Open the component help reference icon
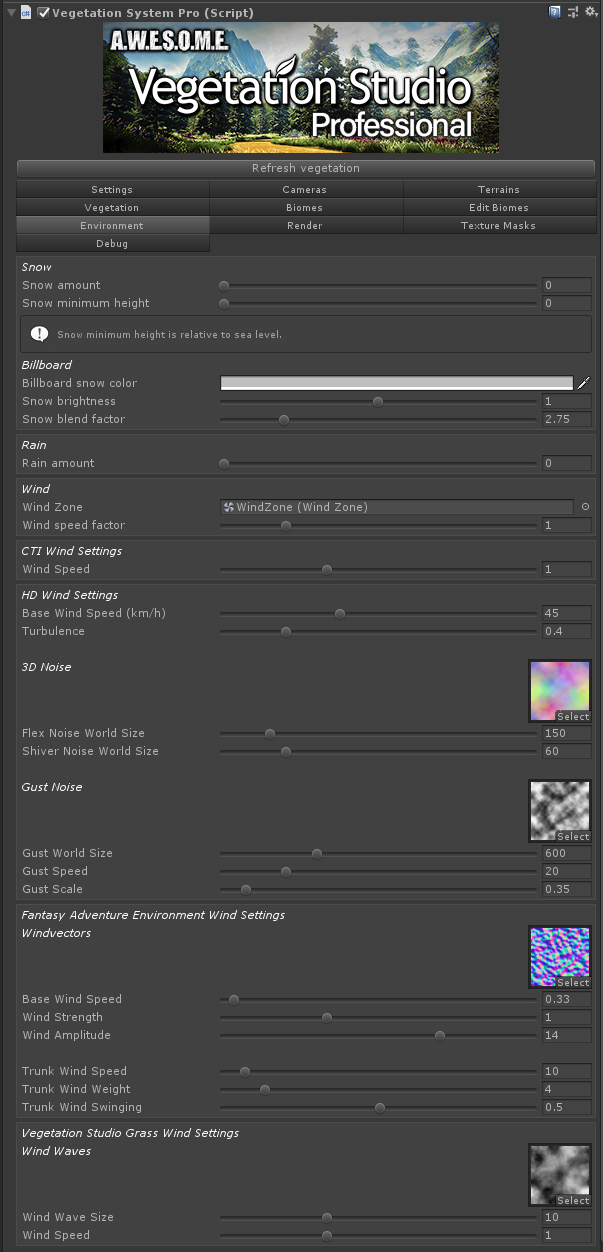The width and height of the screenshot is (603, 1252). pyautogui.click(x=555, y=12)
